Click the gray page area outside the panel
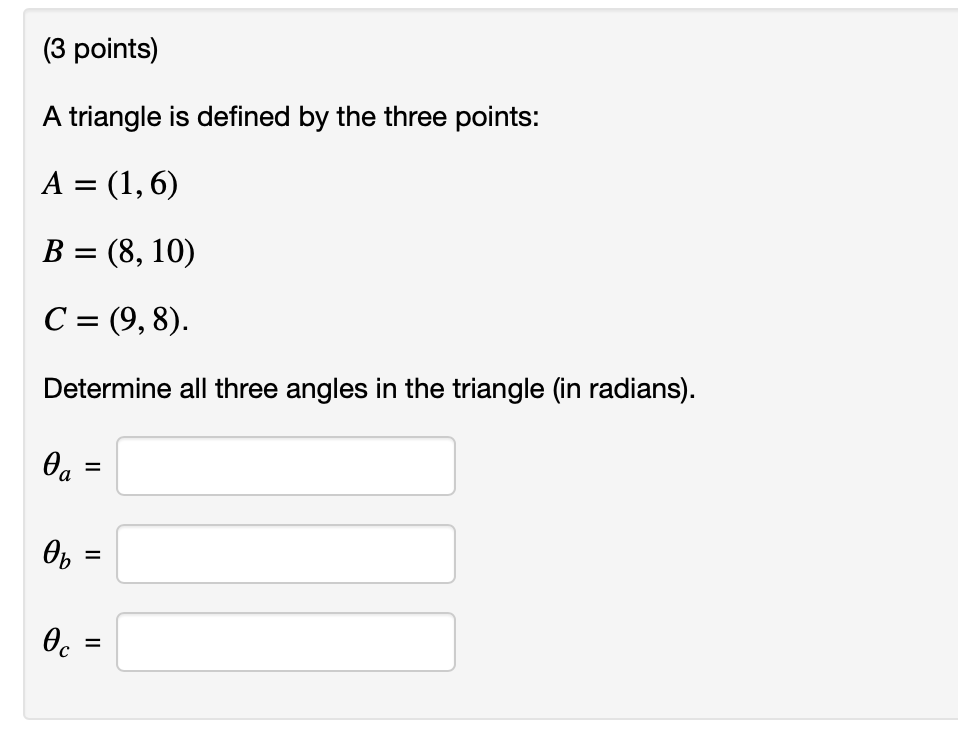 point(12,400)
